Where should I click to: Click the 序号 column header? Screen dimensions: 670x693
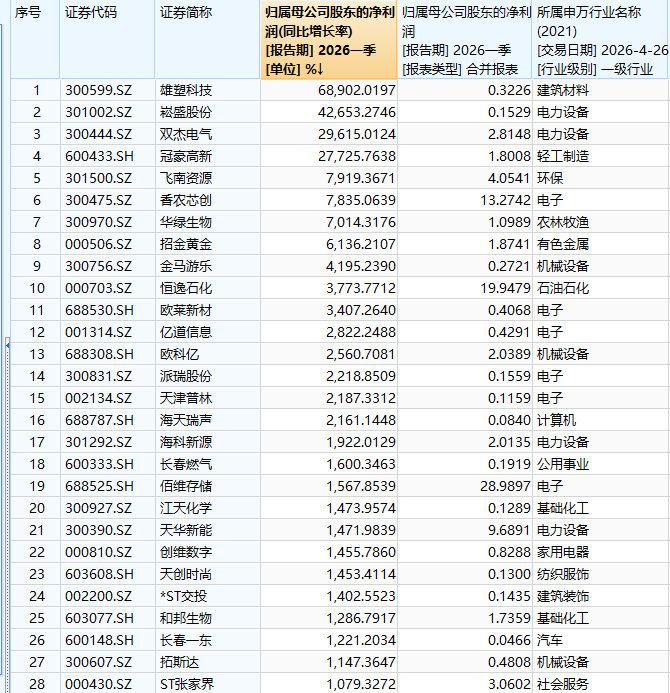pos(28,13)
